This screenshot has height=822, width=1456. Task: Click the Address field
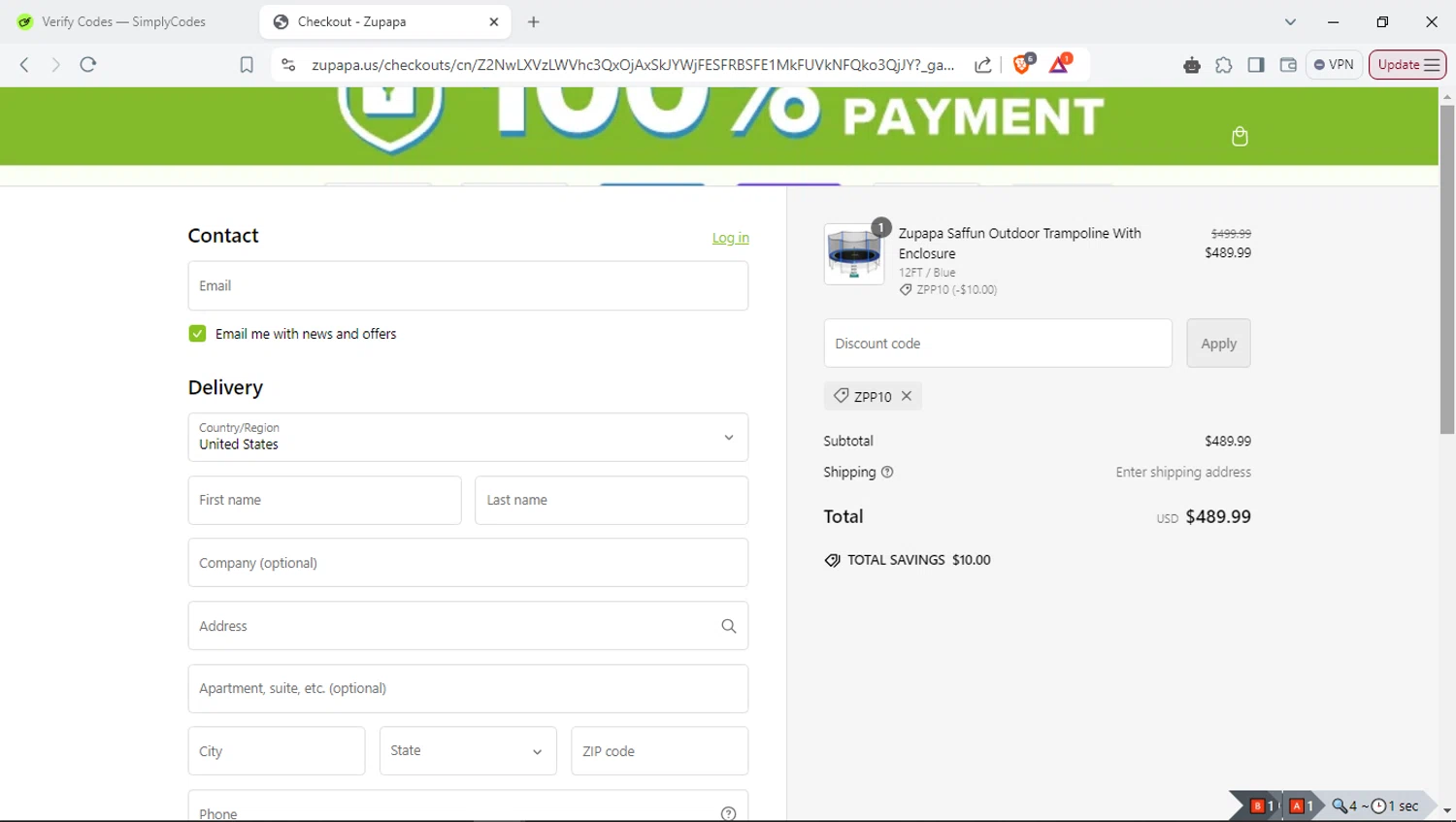468,626
